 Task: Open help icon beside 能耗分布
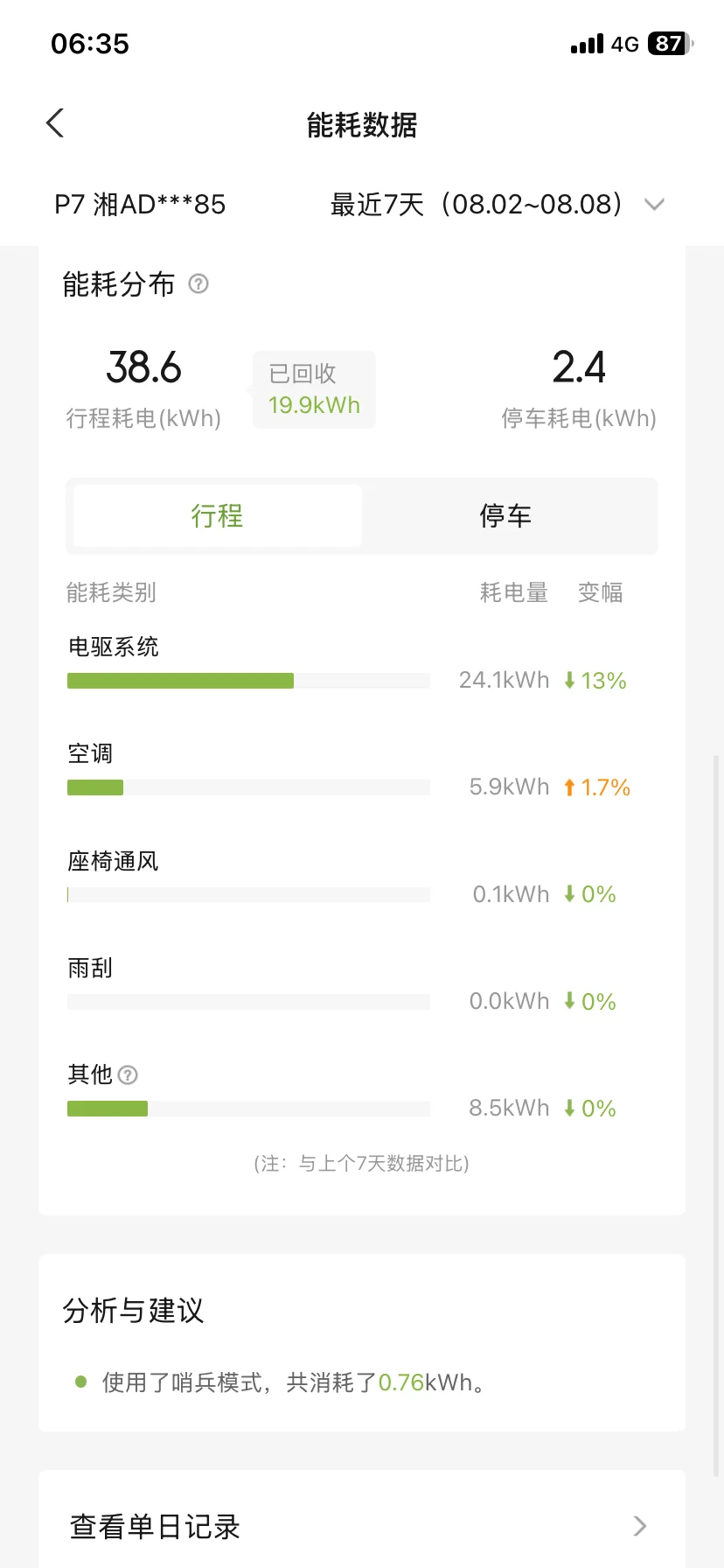click(198, 283)
